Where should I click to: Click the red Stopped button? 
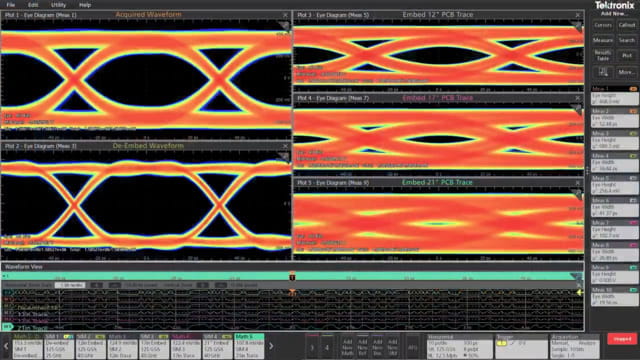coord(622,339)
